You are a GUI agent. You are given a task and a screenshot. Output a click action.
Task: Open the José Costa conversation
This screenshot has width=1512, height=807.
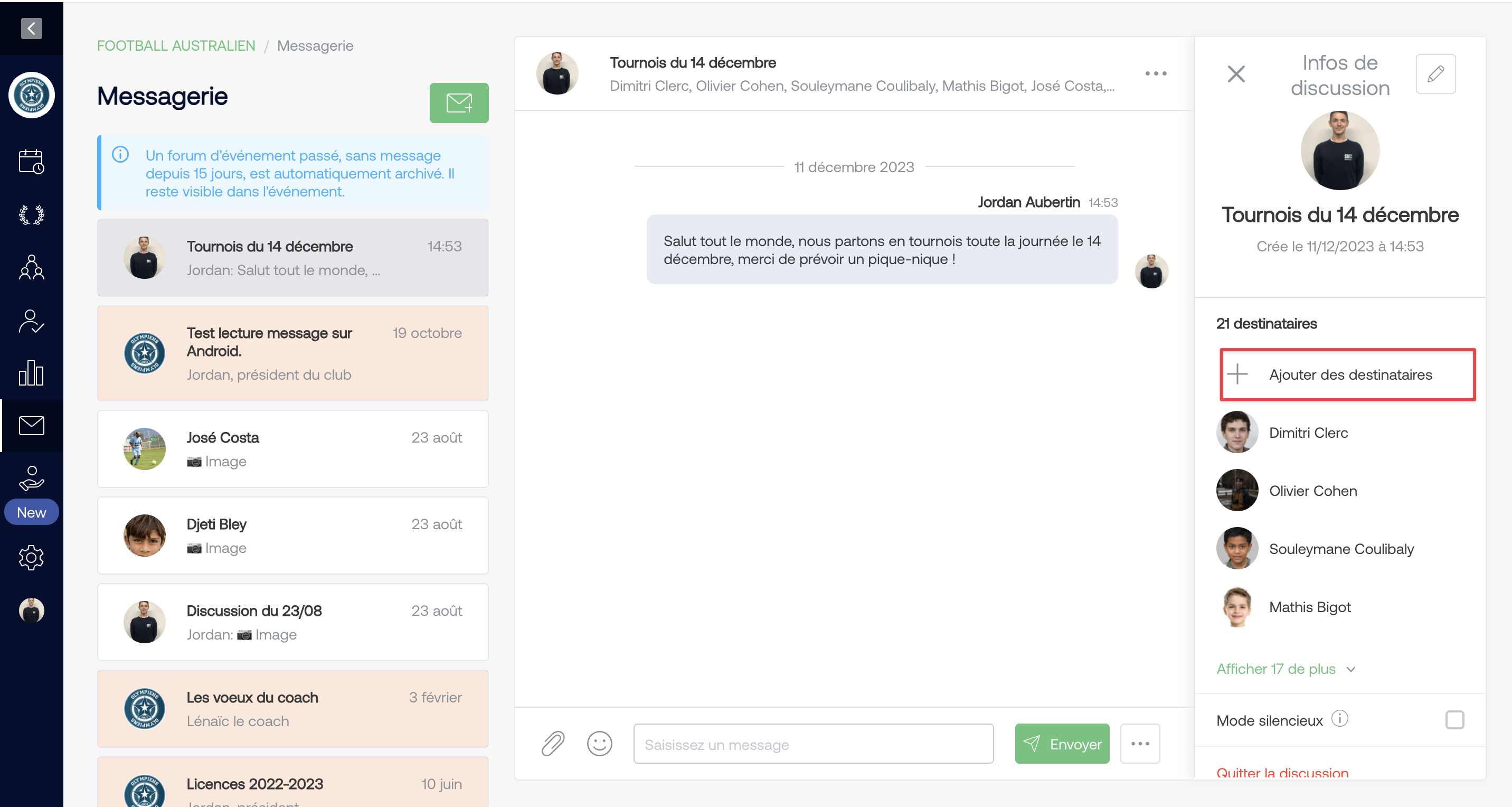[293, 449]
